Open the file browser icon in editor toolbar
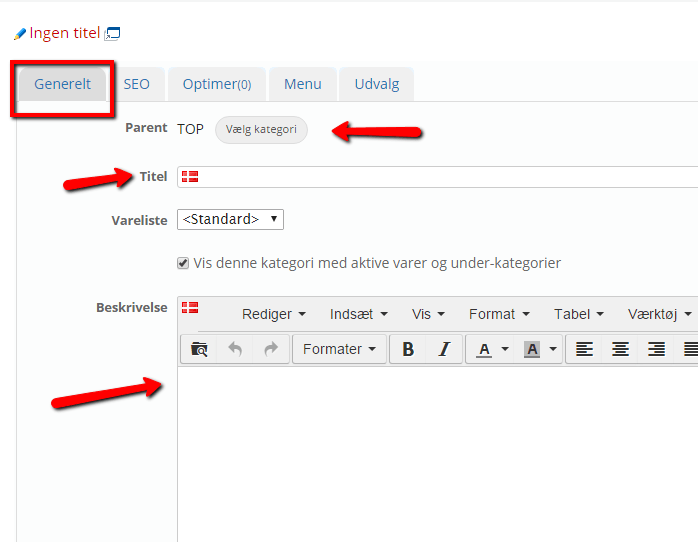The width and height of the screenshot is (698, 542). pos(199,349)
